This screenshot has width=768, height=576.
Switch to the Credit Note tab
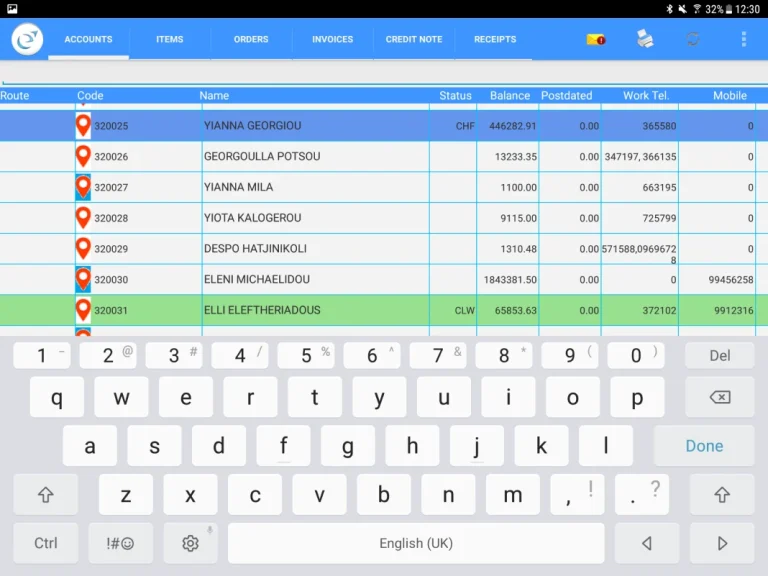(414, 39)
